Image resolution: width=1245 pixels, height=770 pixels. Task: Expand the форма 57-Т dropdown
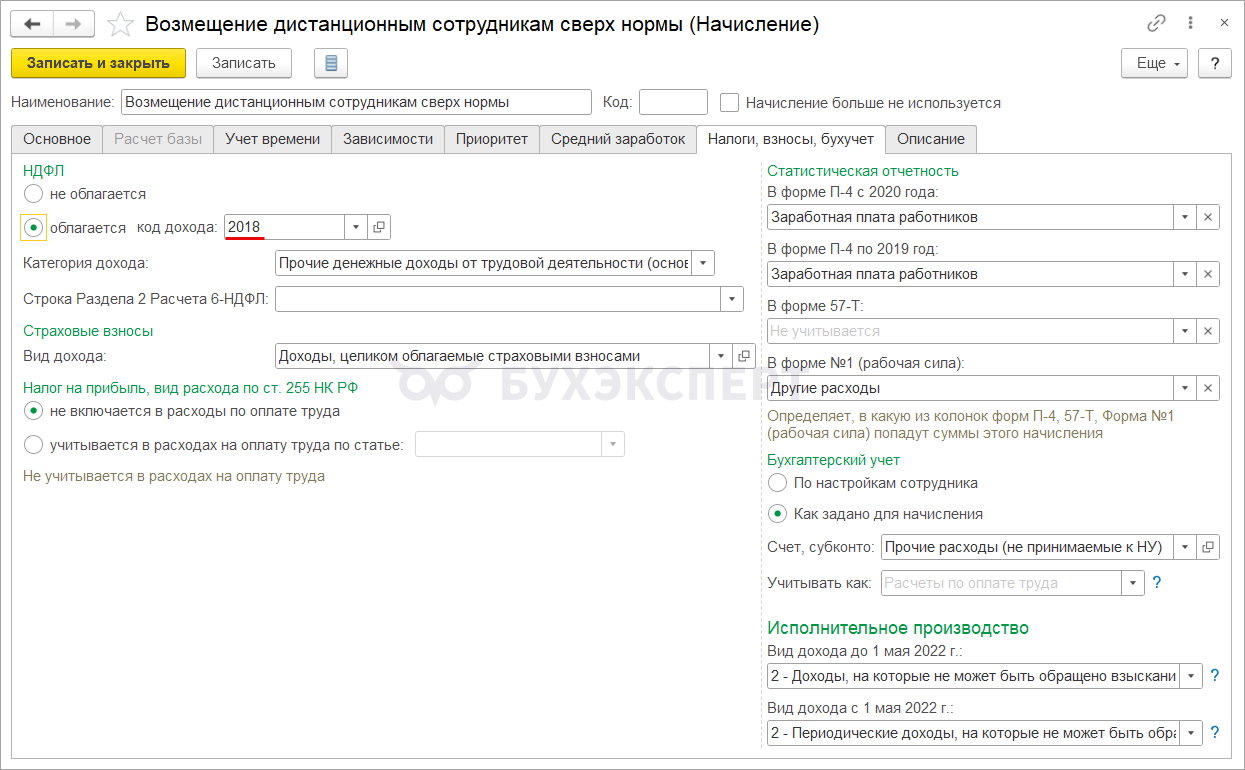[1185, 331]
